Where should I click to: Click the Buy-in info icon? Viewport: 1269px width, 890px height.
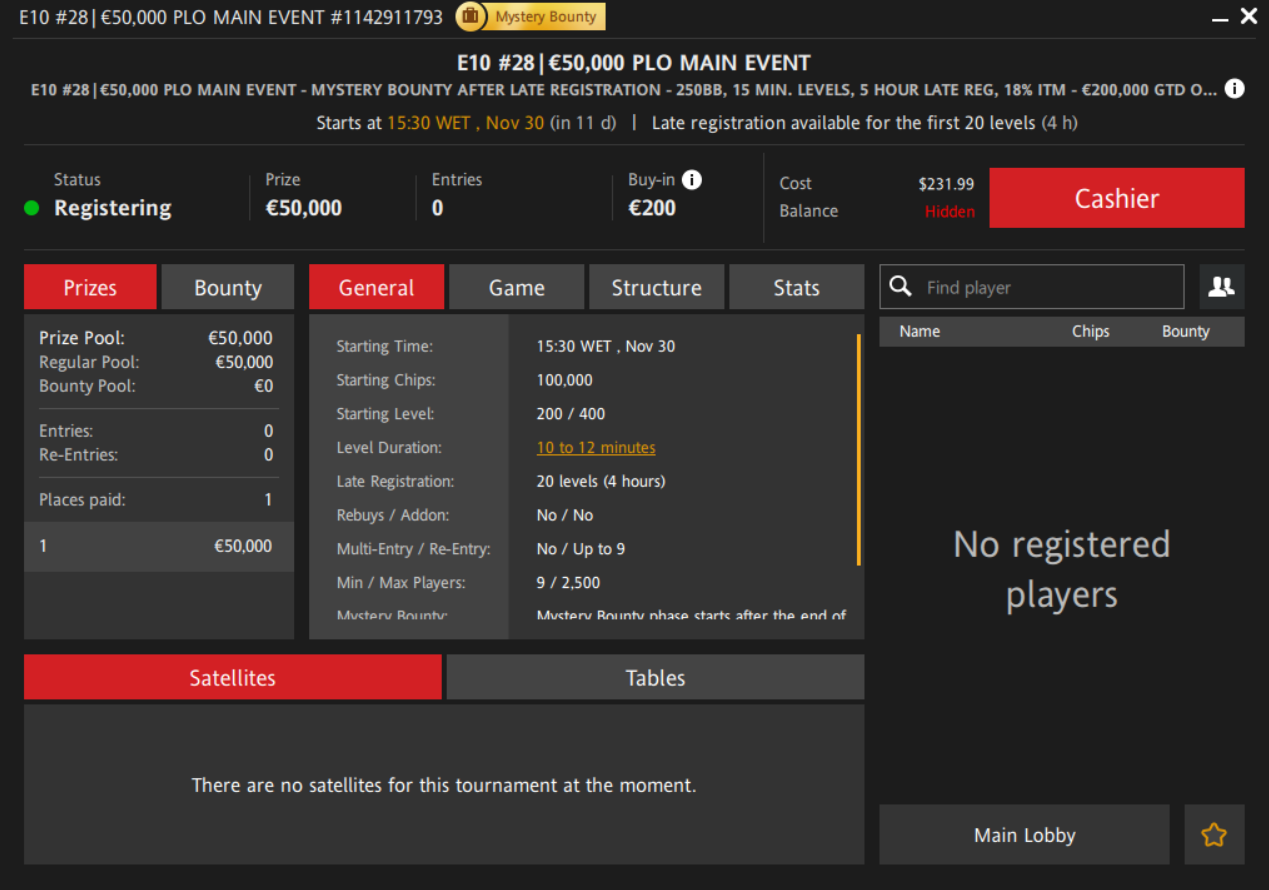(691, 180)
